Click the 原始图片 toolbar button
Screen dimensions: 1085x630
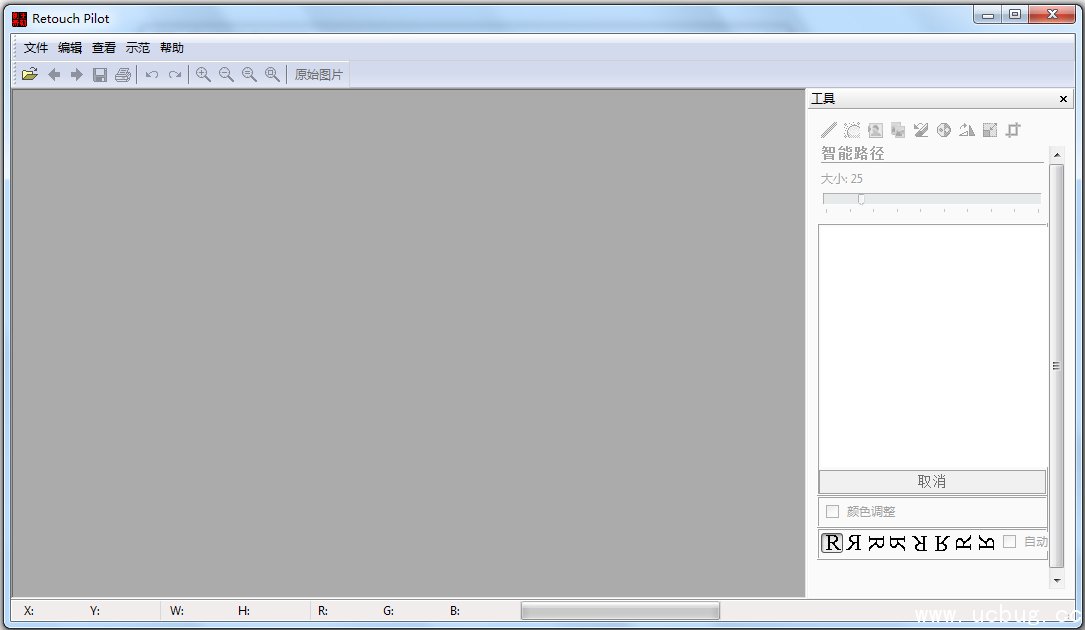pyautogui.click(x=318, y=75)
